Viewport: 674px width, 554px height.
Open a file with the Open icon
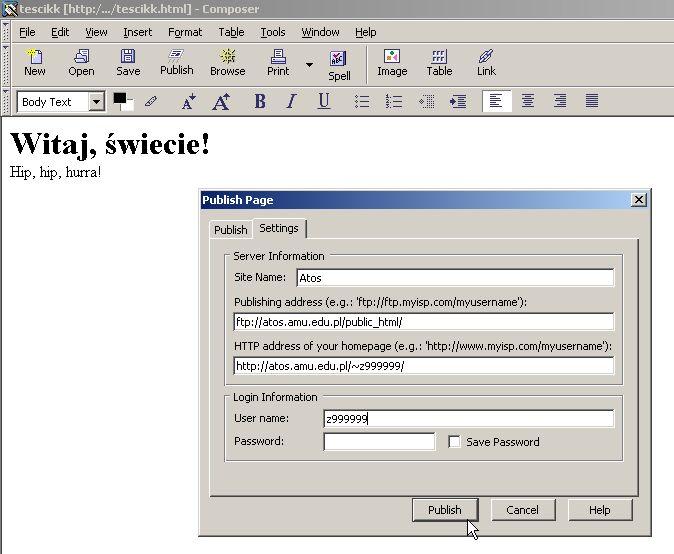click(81, 63)
